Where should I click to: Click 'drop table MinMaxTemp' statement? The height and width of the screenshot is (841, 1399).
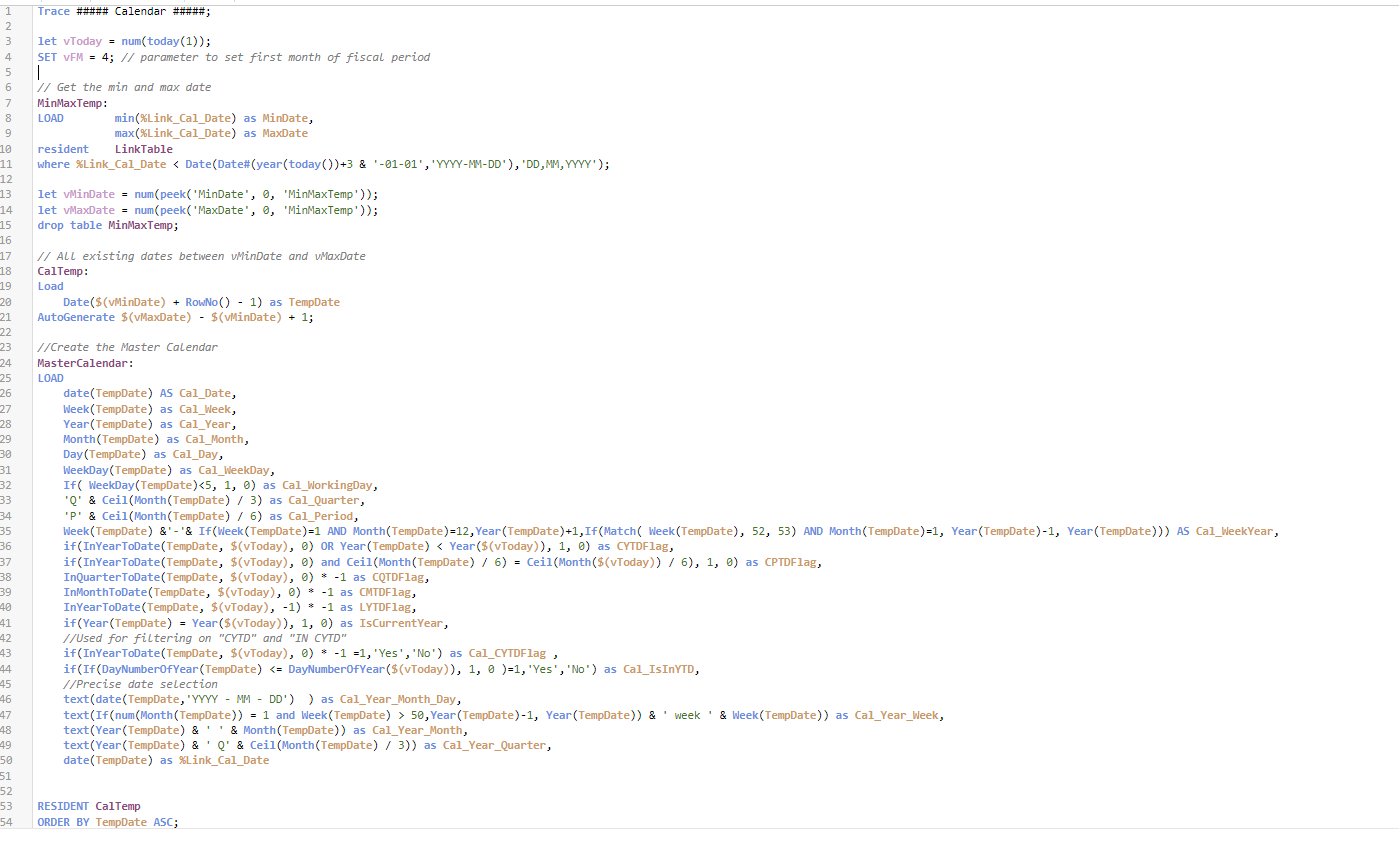[x=107, y=225]
